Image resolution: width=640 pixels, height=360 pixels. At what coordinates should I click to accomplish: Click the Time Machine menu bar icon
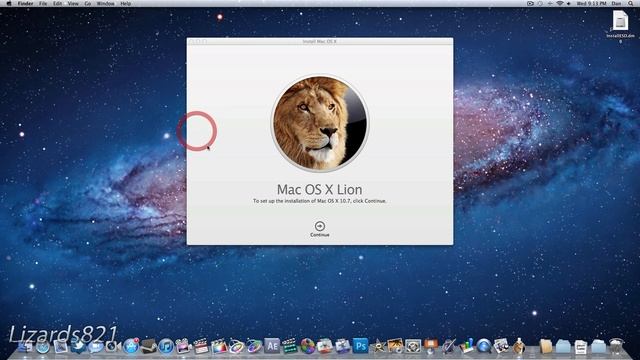[540, 3]
